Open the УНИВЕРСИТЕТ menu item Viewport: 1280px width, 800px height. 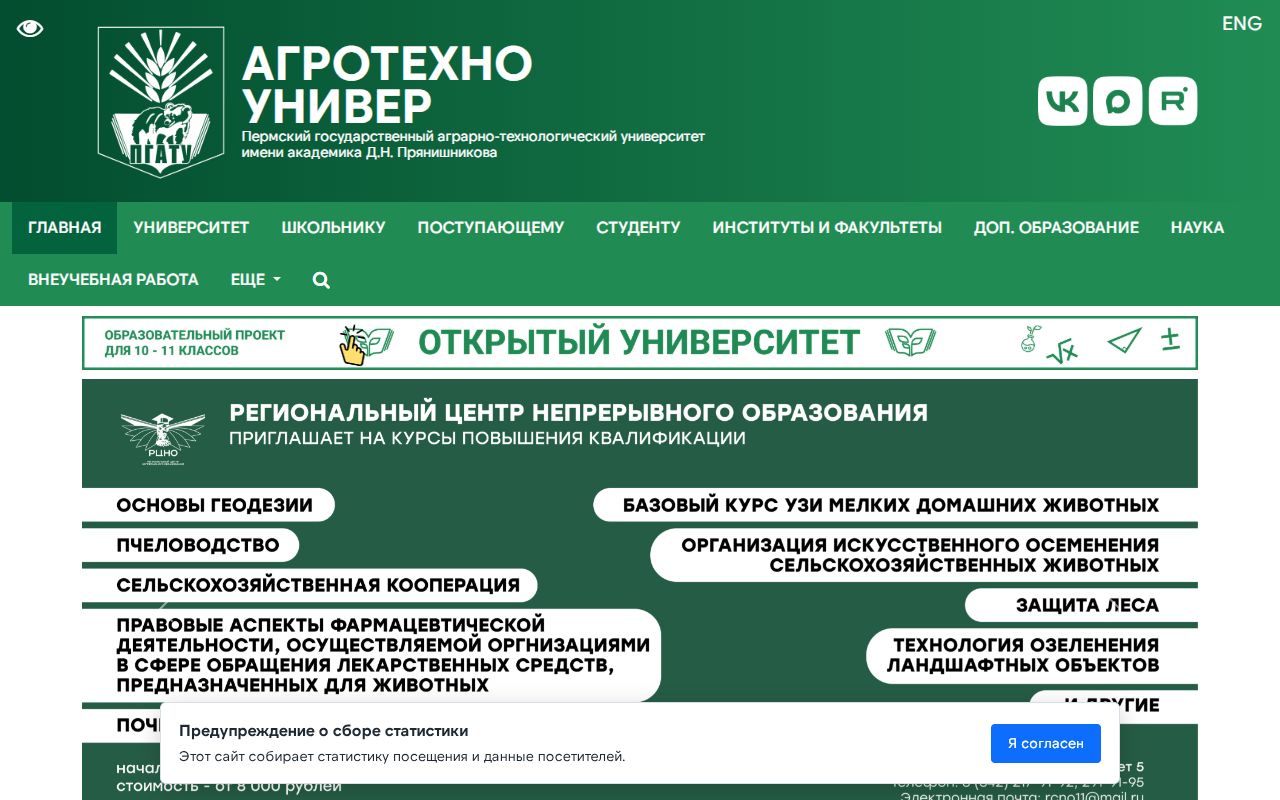click(x=191, y=228)
